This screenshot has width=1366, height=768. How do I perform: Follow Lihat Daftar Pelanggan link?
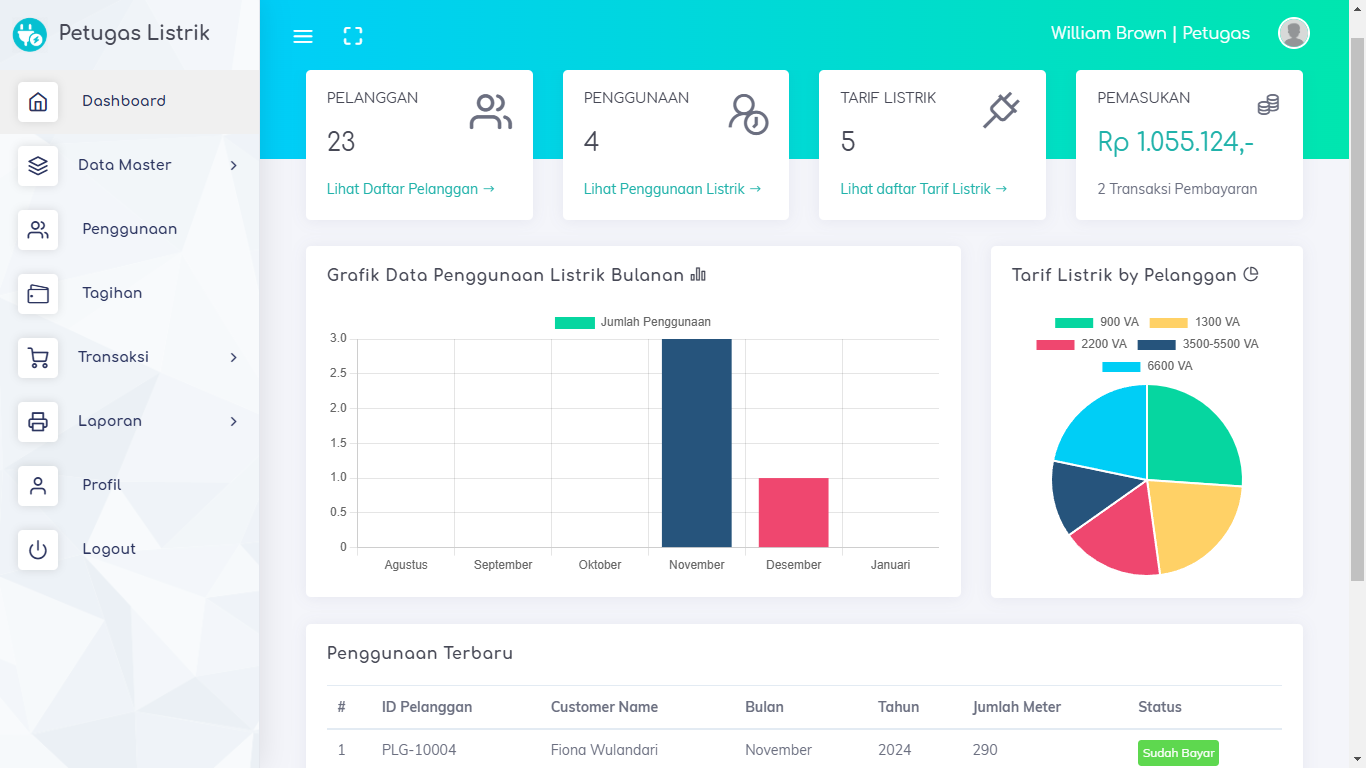click(x=411, y=189)
